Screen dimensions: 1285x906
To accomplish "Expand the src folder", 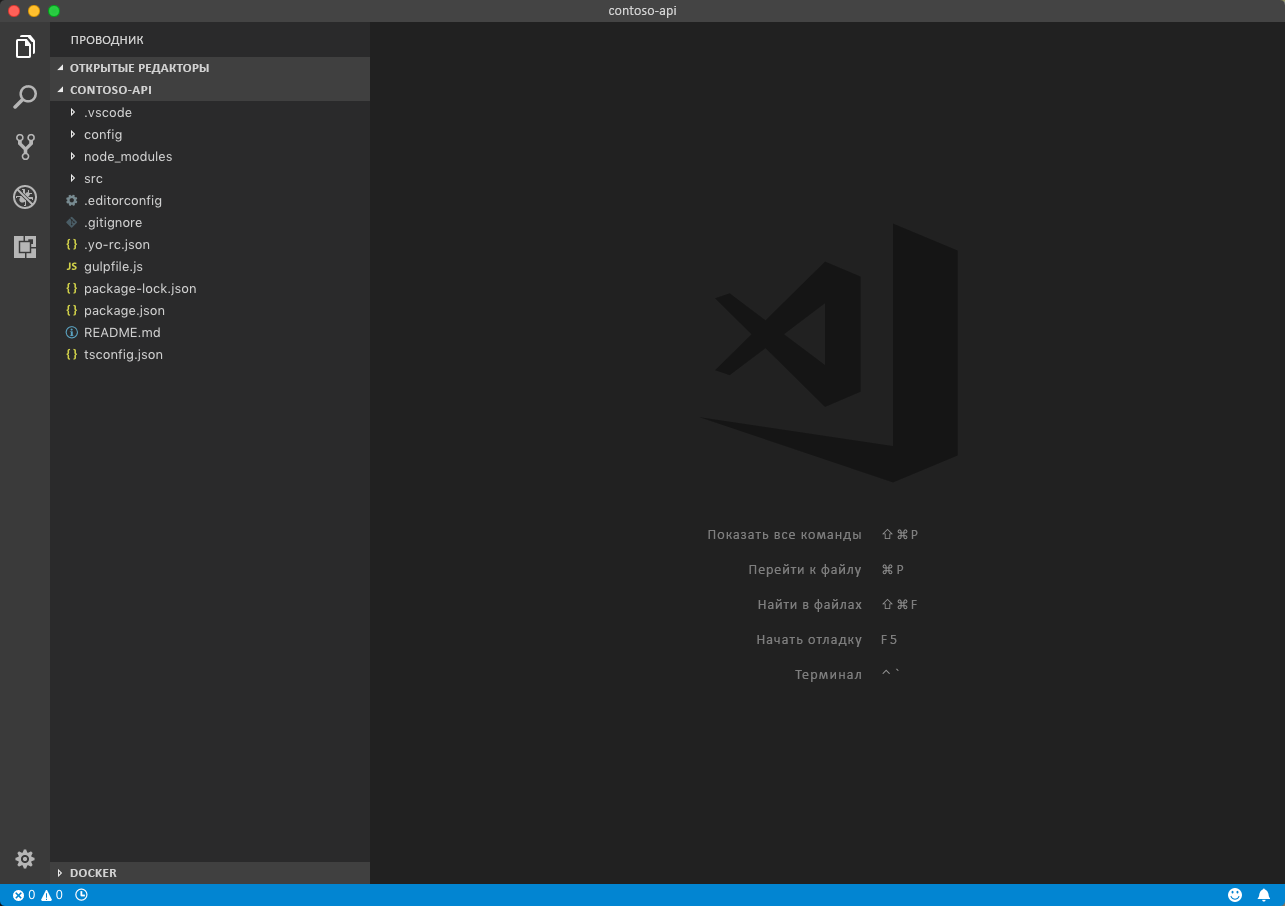I will point(93,178).
